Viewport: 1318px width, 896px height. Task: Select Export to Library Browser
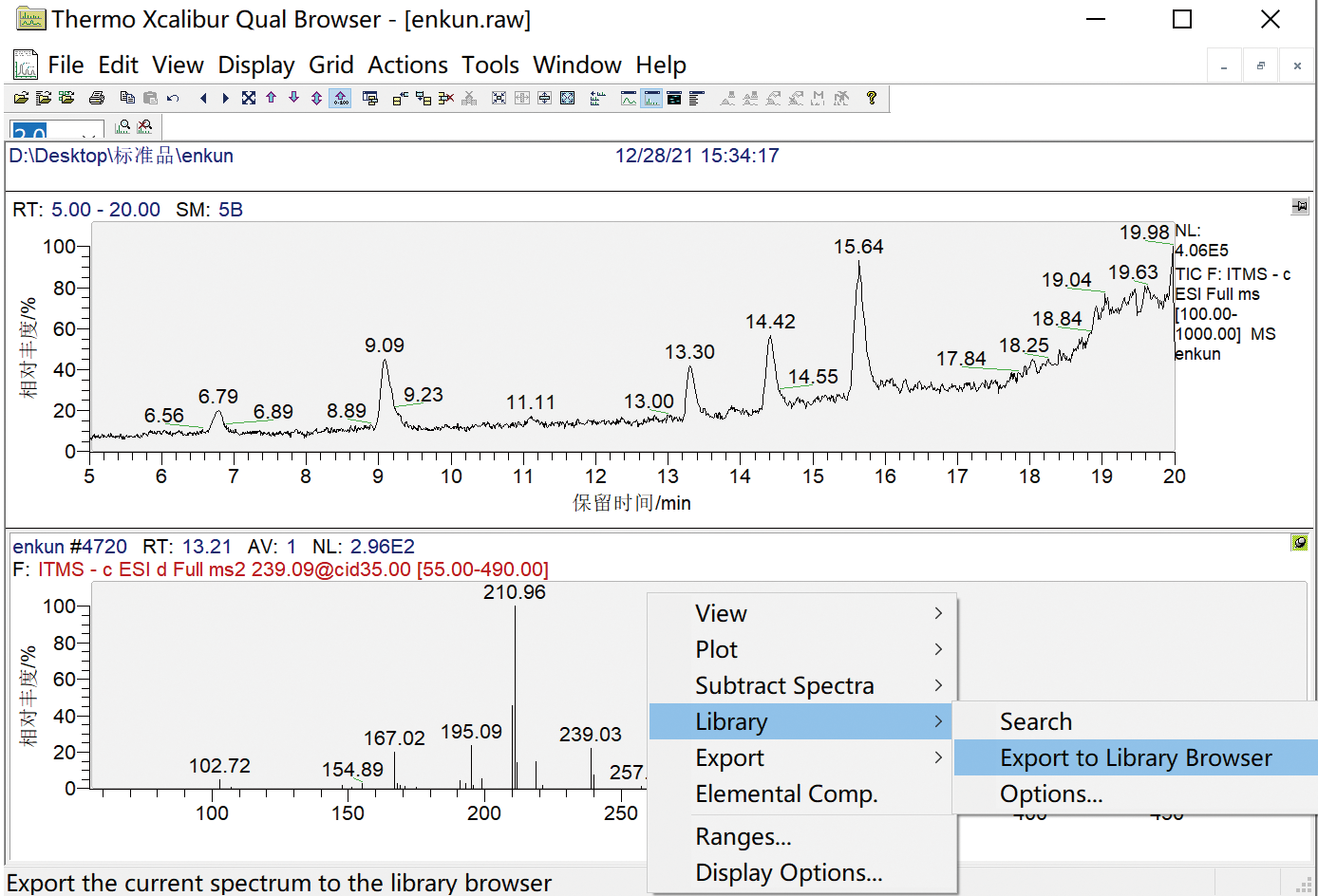pyautogui.click(x=1136, y=758)
